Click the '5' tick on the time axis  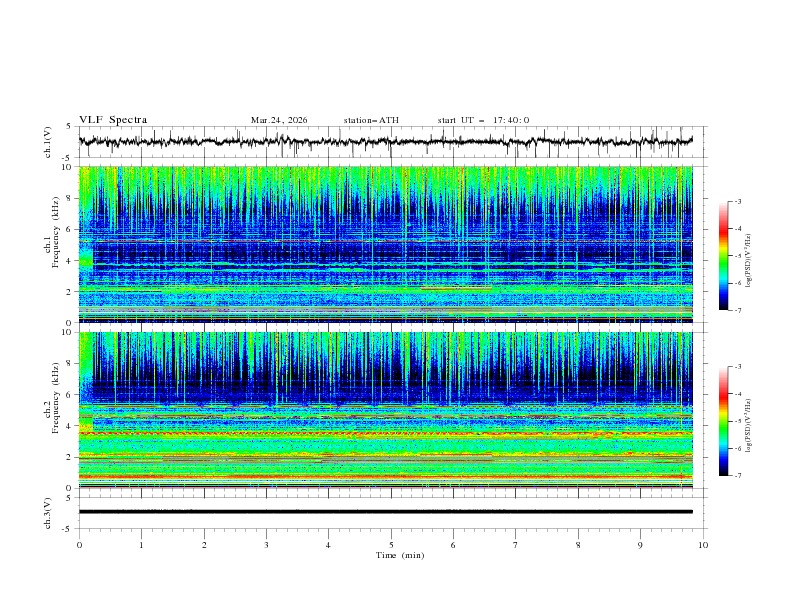point(391,545)
